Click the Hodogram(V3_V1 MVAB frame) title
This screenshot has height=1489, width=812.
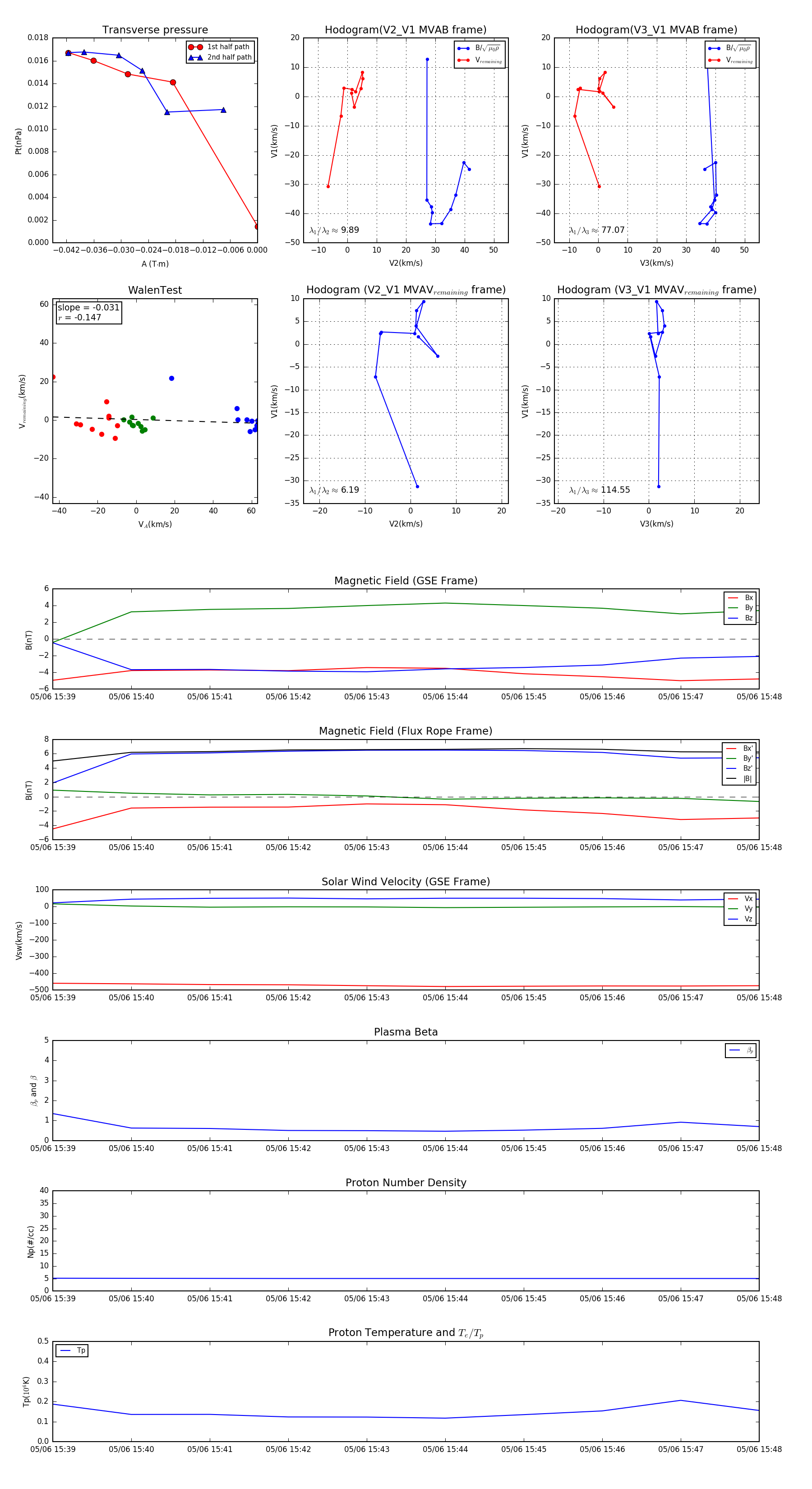(656, 30)
